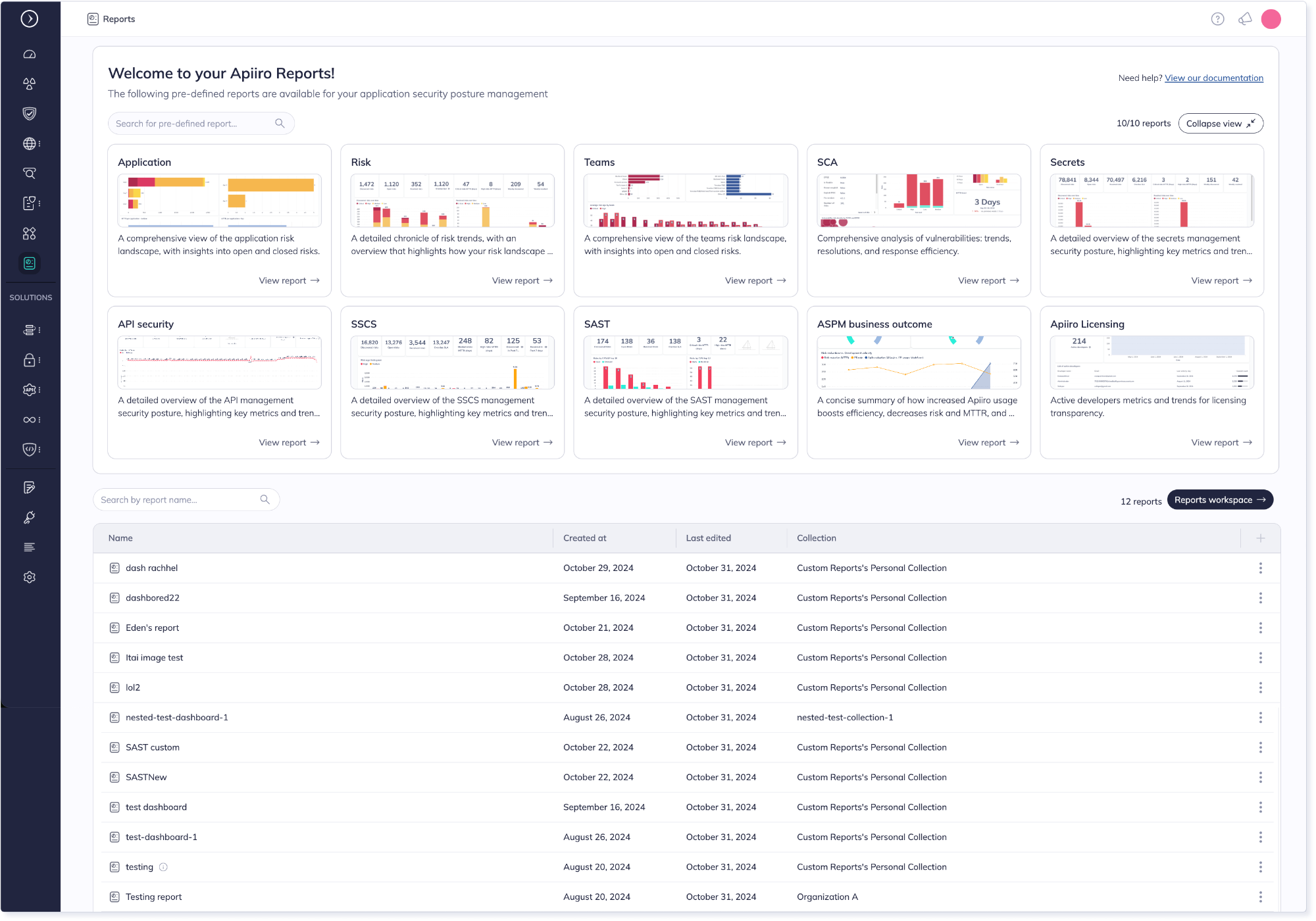View report for API security card
Viewport: 1316px width, 921px height.
pyautogui.click(x=290, y=442)
